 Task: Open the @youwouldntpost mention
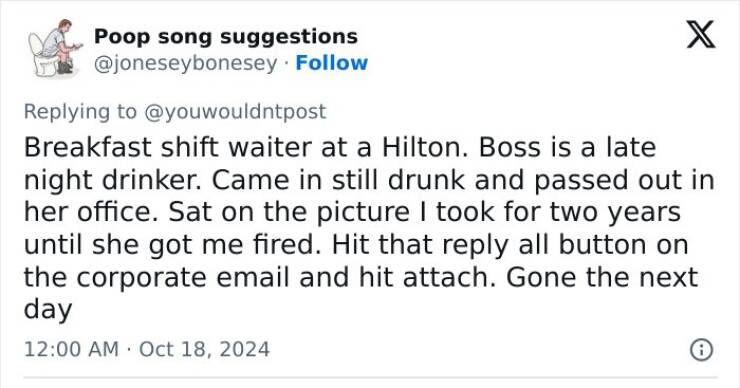(x=235, y=112)
